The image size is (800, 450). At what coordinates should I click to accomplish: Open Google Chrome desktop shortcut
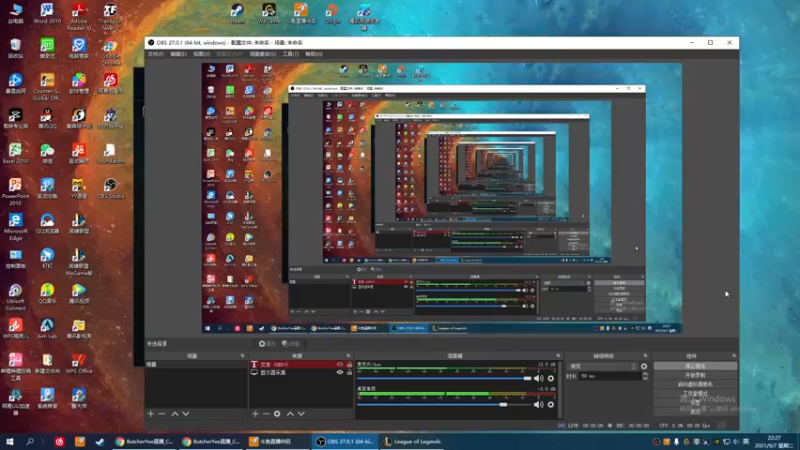[110, 53]
